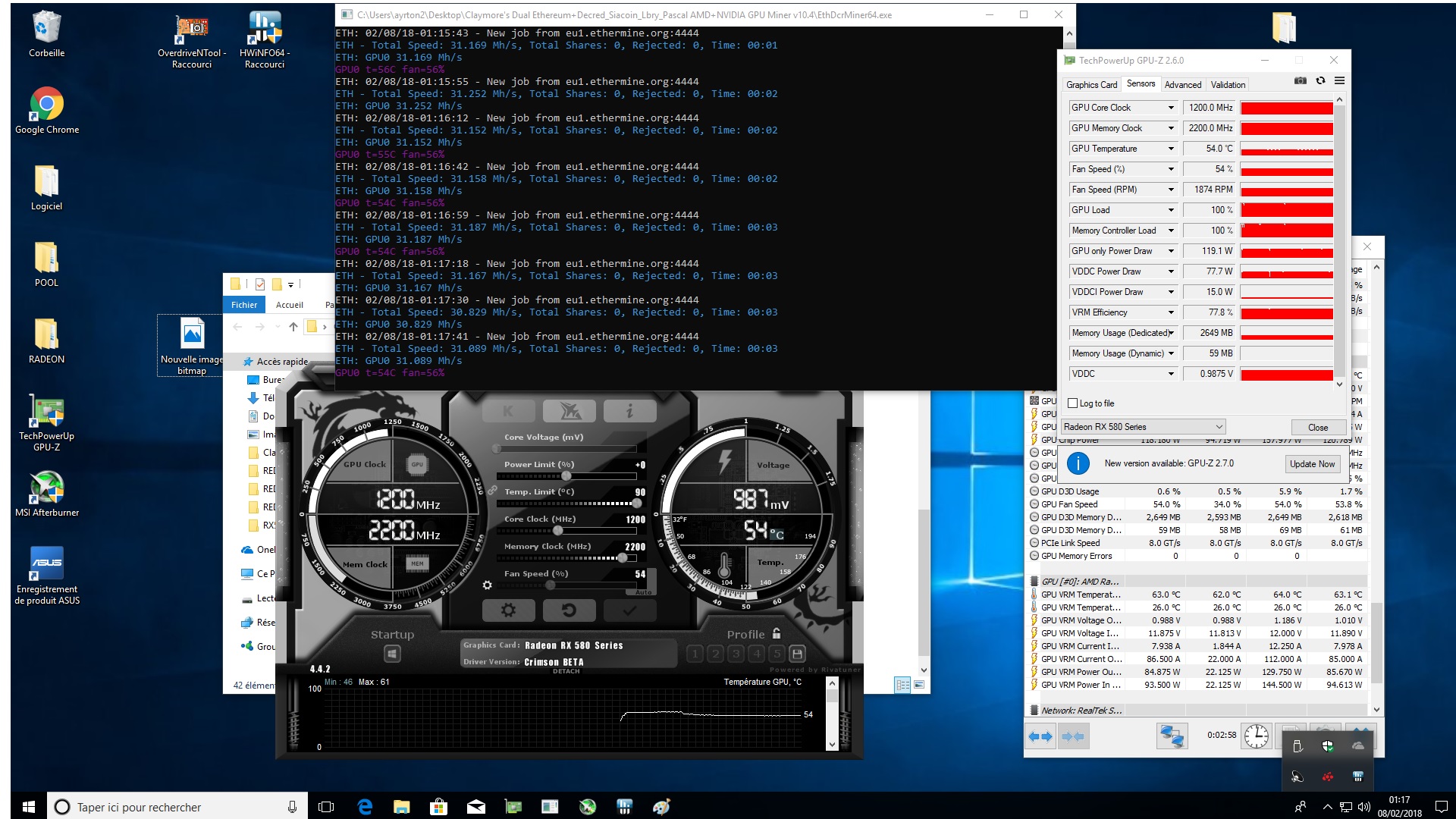This screenshot has height=819, width=1456.
Task: Select GPU Fan Speed row in HWiNFO
Action: (x=1197, y=504)
